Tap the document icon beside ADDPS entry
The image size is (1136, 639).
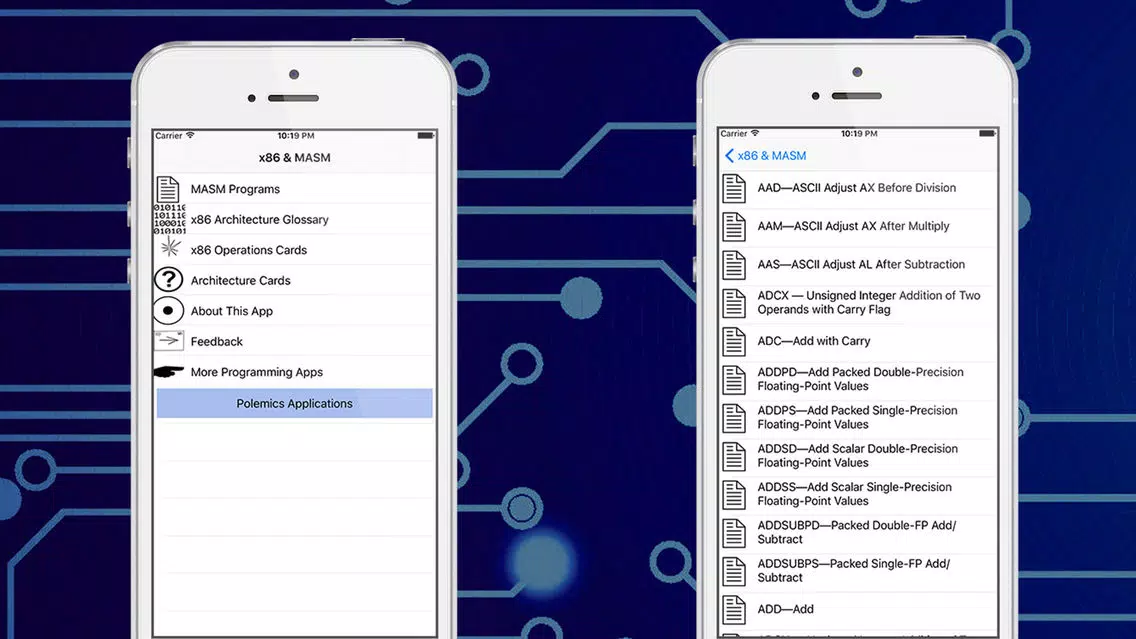click(x=734, y=419)
